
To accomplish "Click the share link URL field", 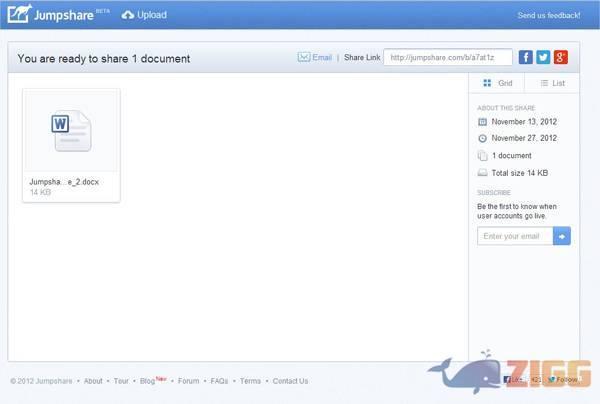I will [447, 58].
